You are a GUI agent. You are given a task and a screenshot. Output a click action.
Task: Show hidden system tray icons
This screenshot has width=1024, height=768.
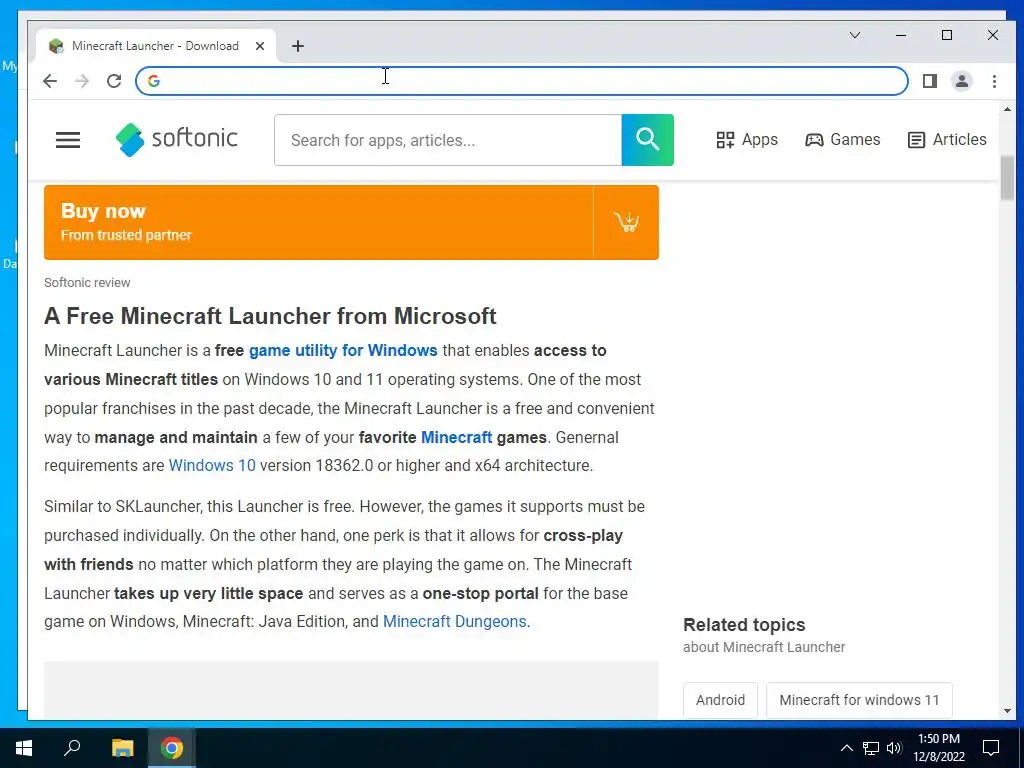(846, 748)
